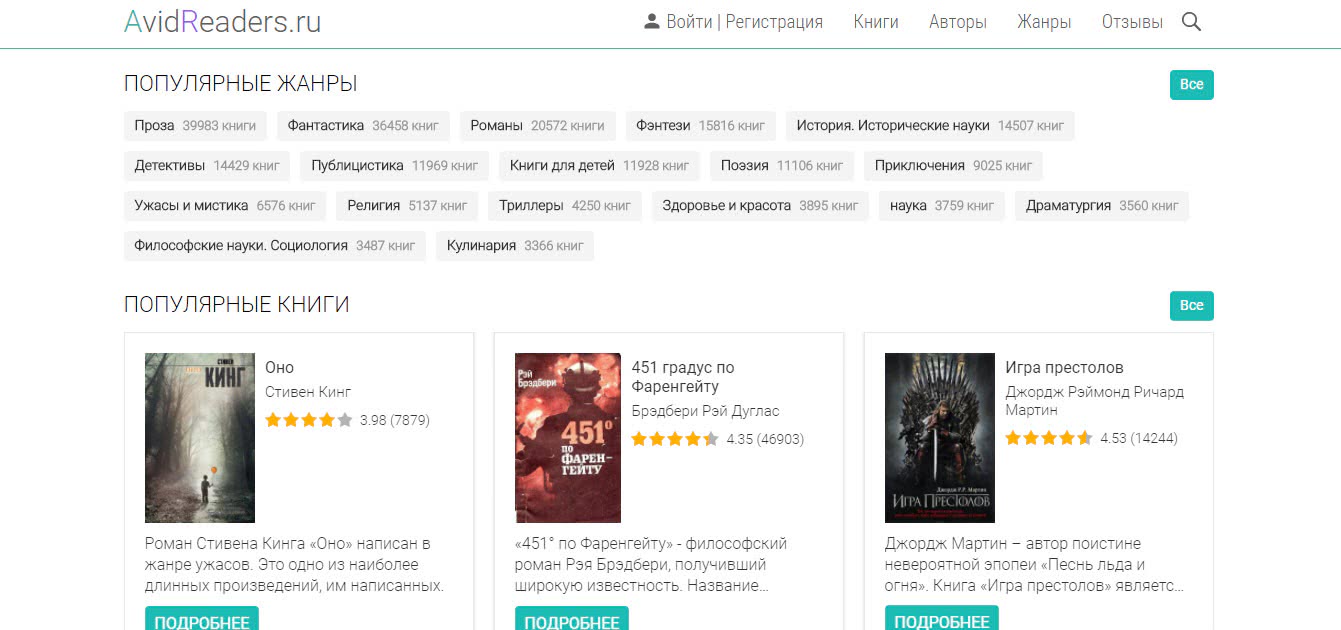Screen dimensions: 1341x630
Task: Go to the Авторы menu item
Action: point(957,22)
